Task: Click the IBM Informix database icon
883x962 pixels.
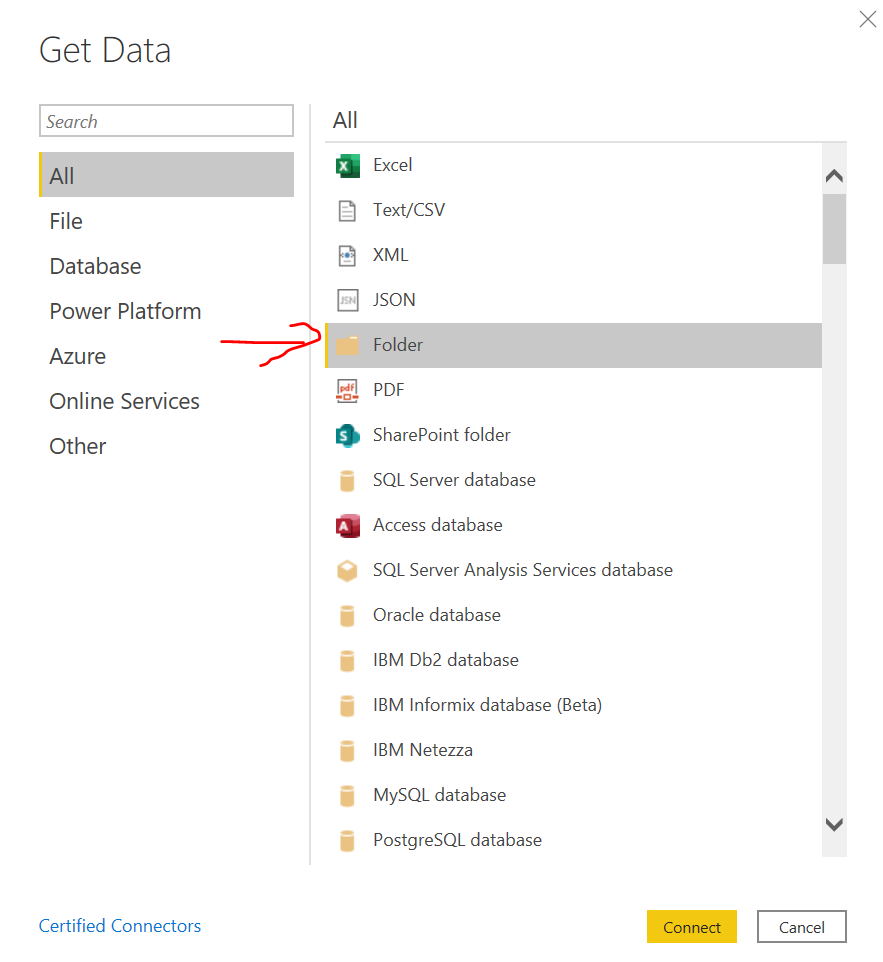Action: click(347, 706)
